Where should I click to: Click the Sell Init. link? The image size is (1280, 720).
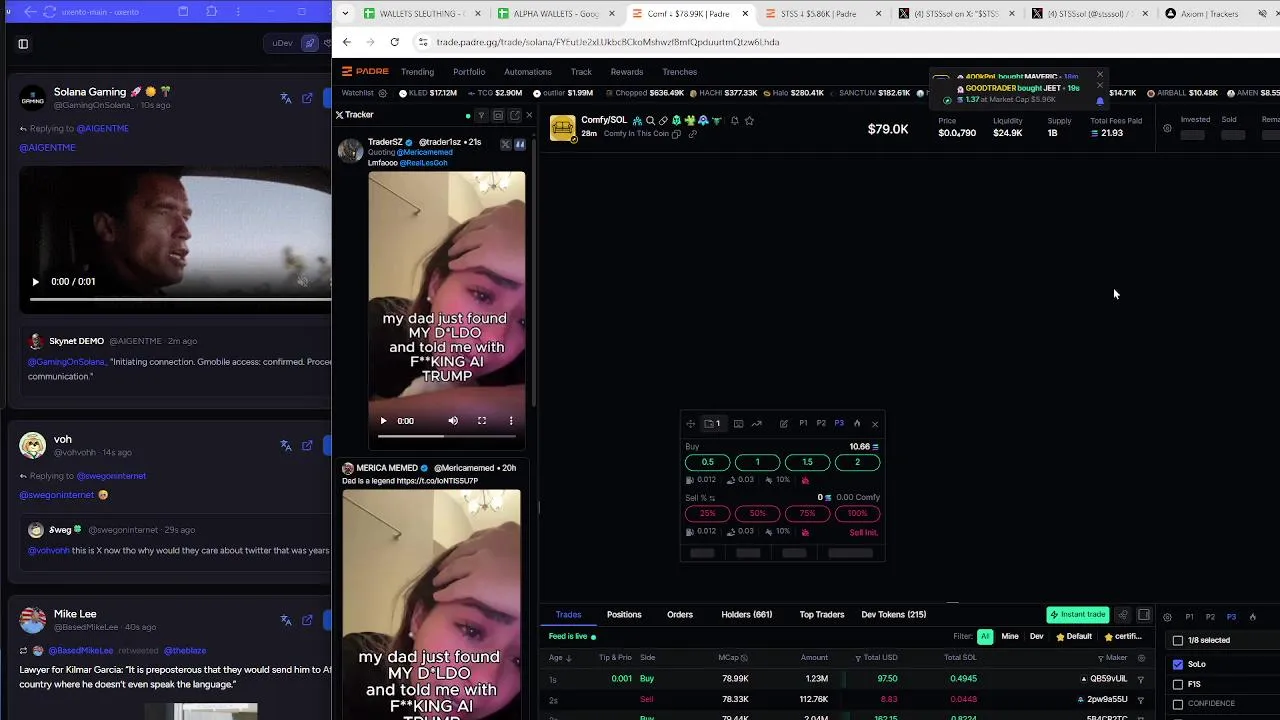pos(864,532)
